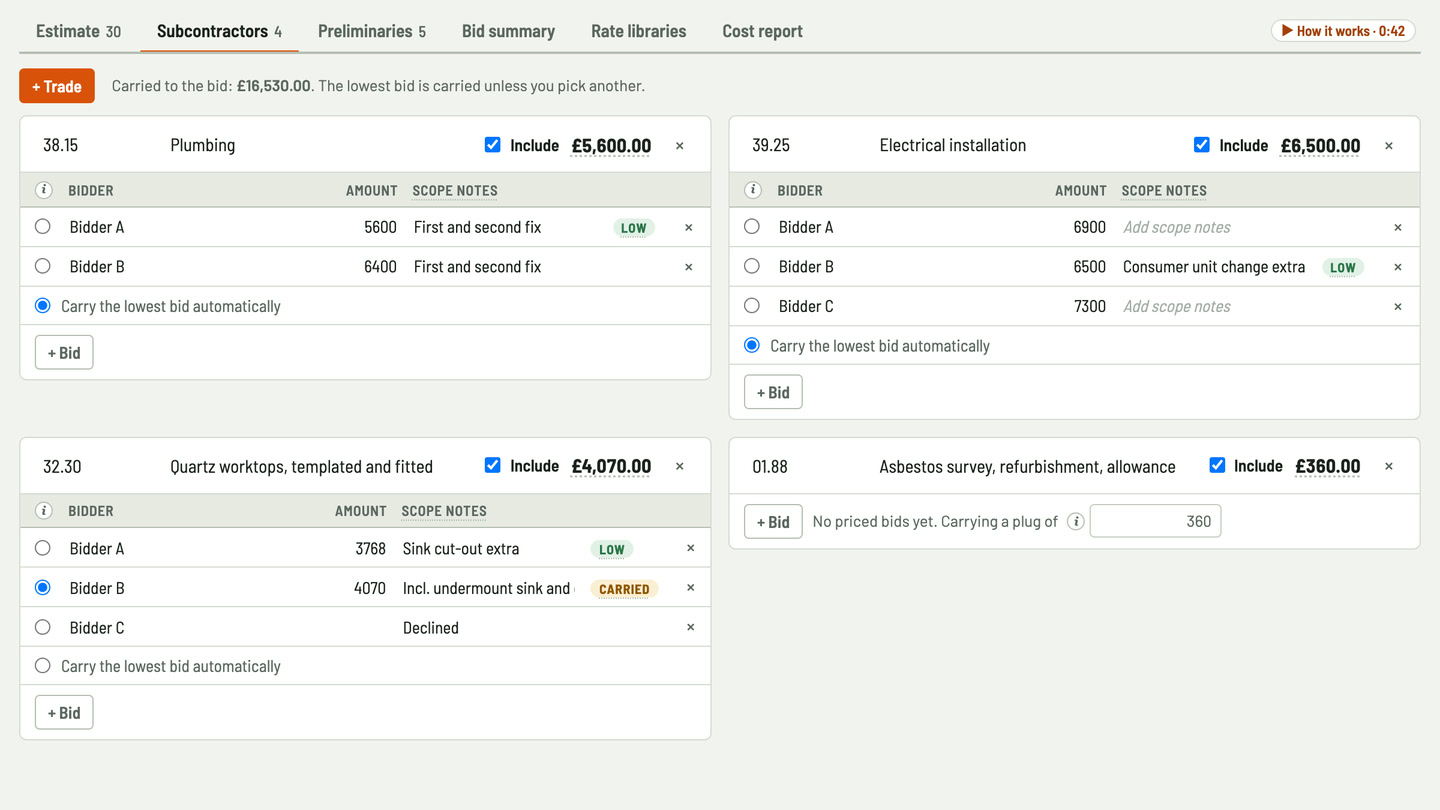Delete Quartz worktops Bidder B row

click(x=690, y=588)
